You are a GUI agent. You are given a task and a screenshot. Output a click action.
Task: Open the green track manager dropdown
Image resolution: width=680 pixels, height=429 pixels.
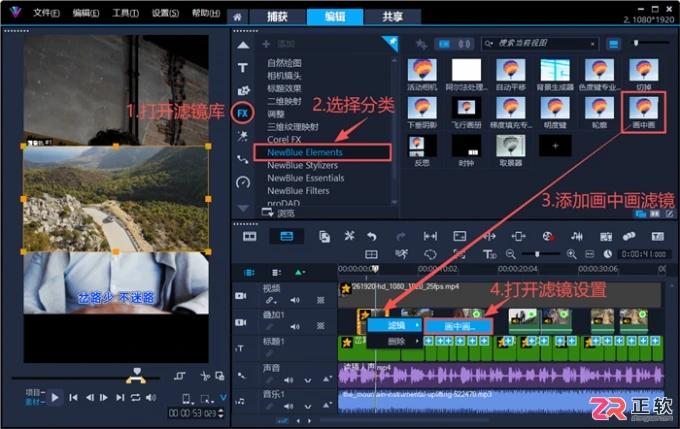point(299,272)
